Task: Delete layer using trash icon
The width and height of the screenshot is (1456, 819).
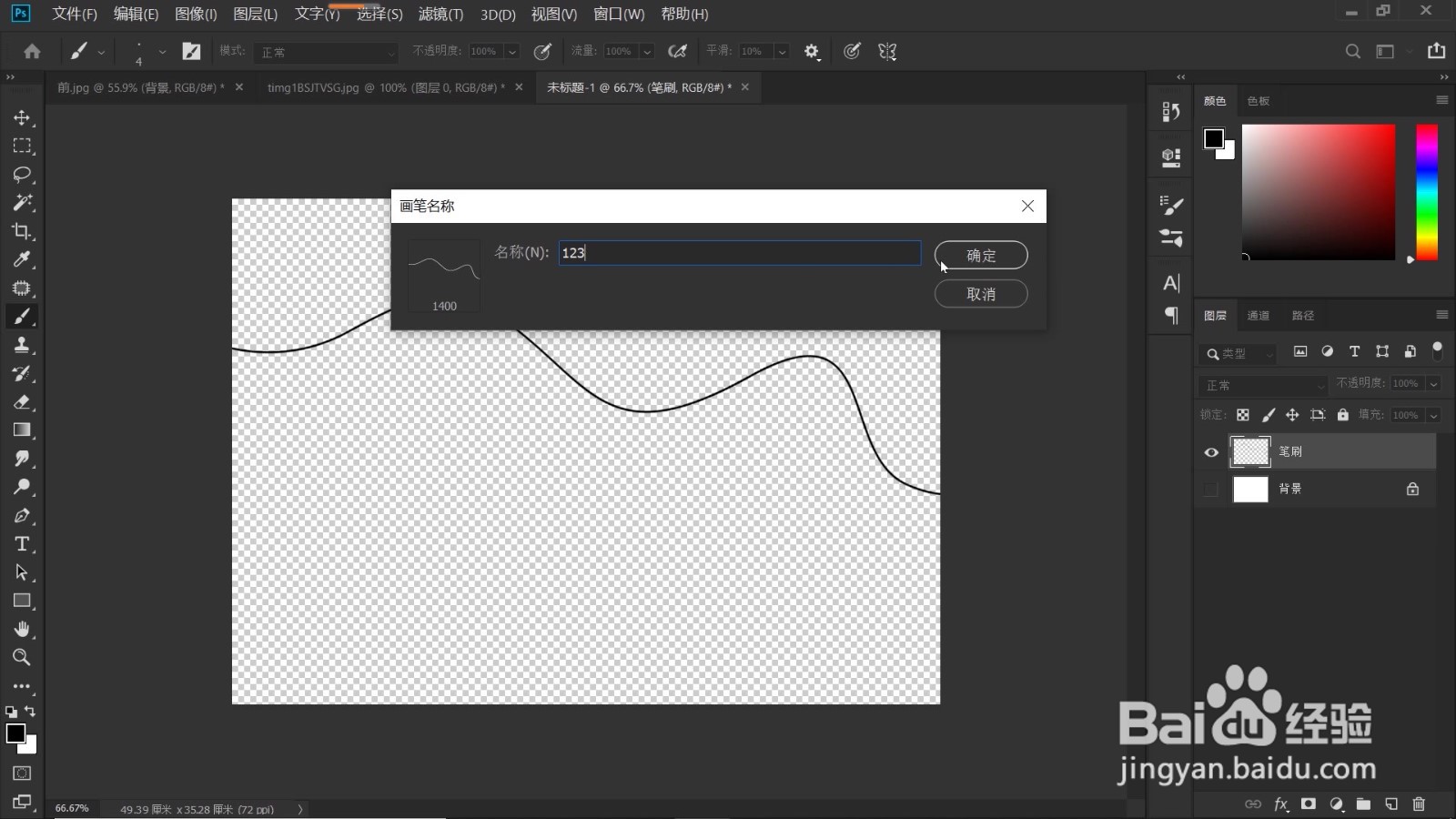Action: 1419,804
